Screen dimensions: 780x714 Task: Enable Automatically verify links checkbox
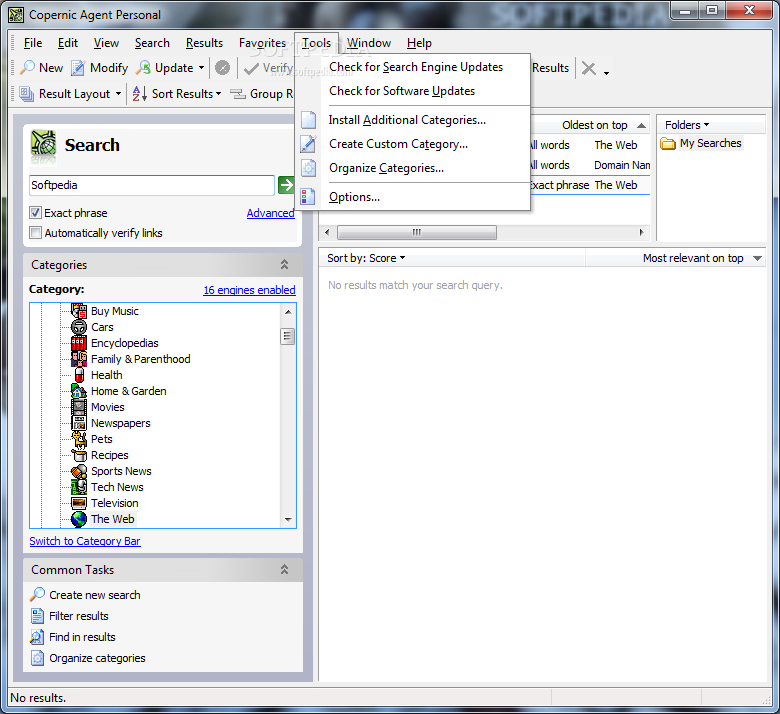35,233
